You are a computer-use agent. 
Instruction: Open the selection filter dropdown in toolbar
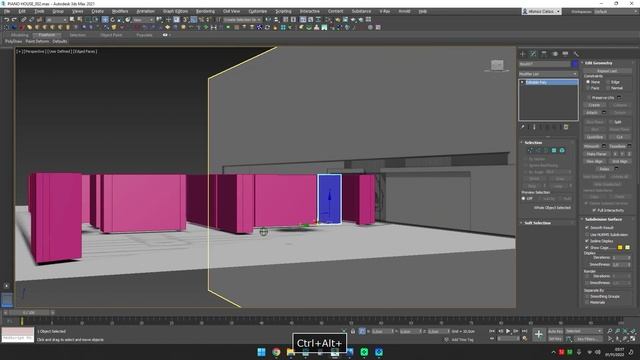coord(56,20)
